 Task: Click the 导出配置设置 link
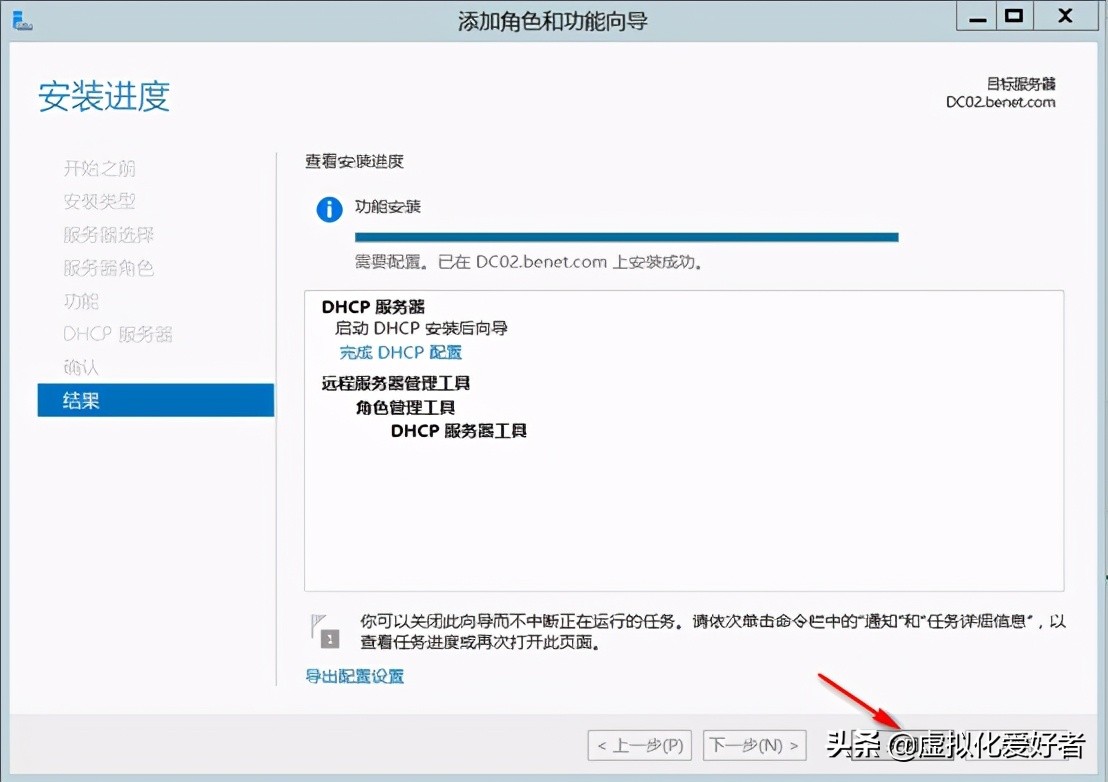coord(355,676)
